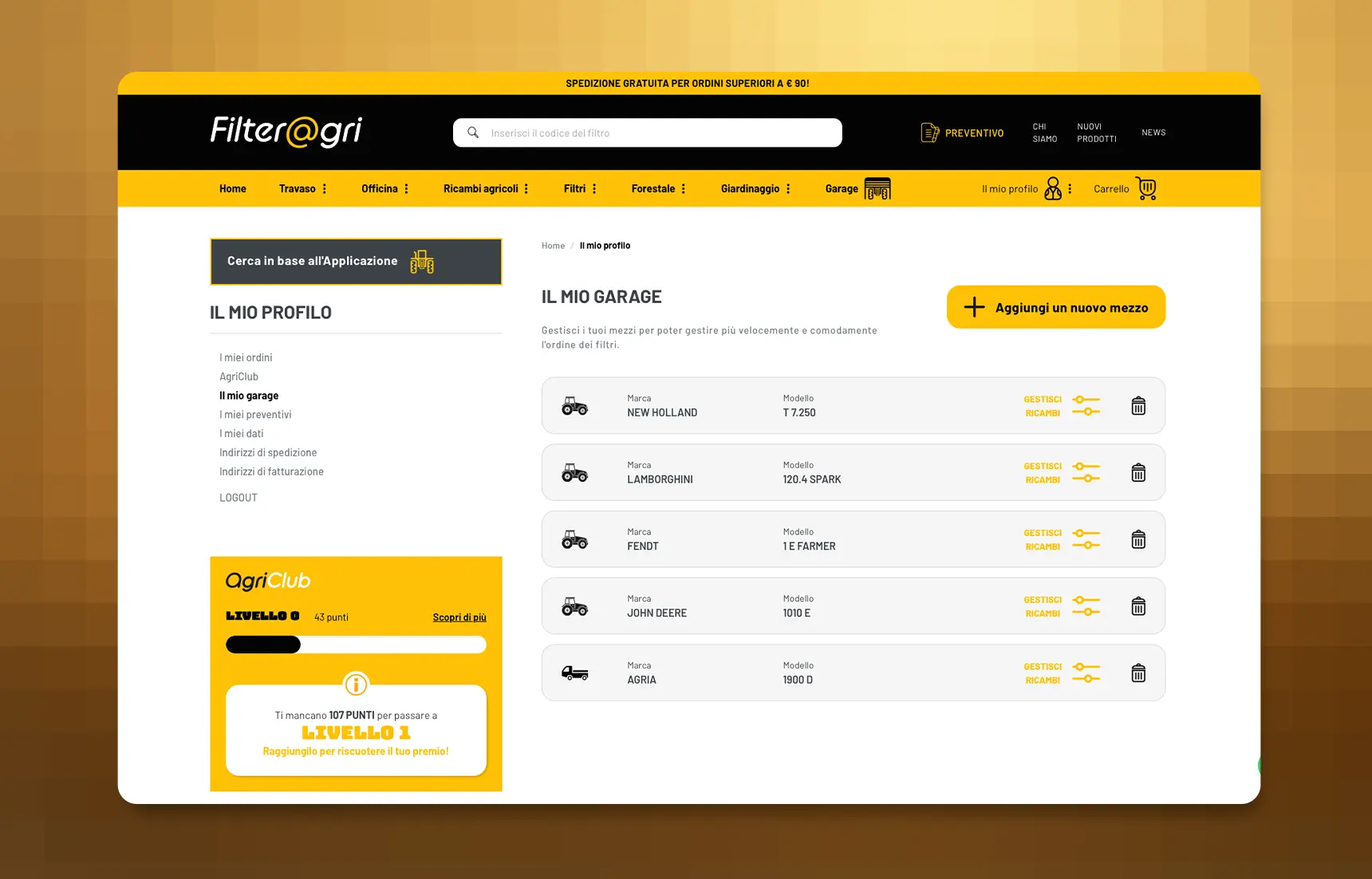
Task: Click 'T 7.250' model text
Action: pos(799,412)
